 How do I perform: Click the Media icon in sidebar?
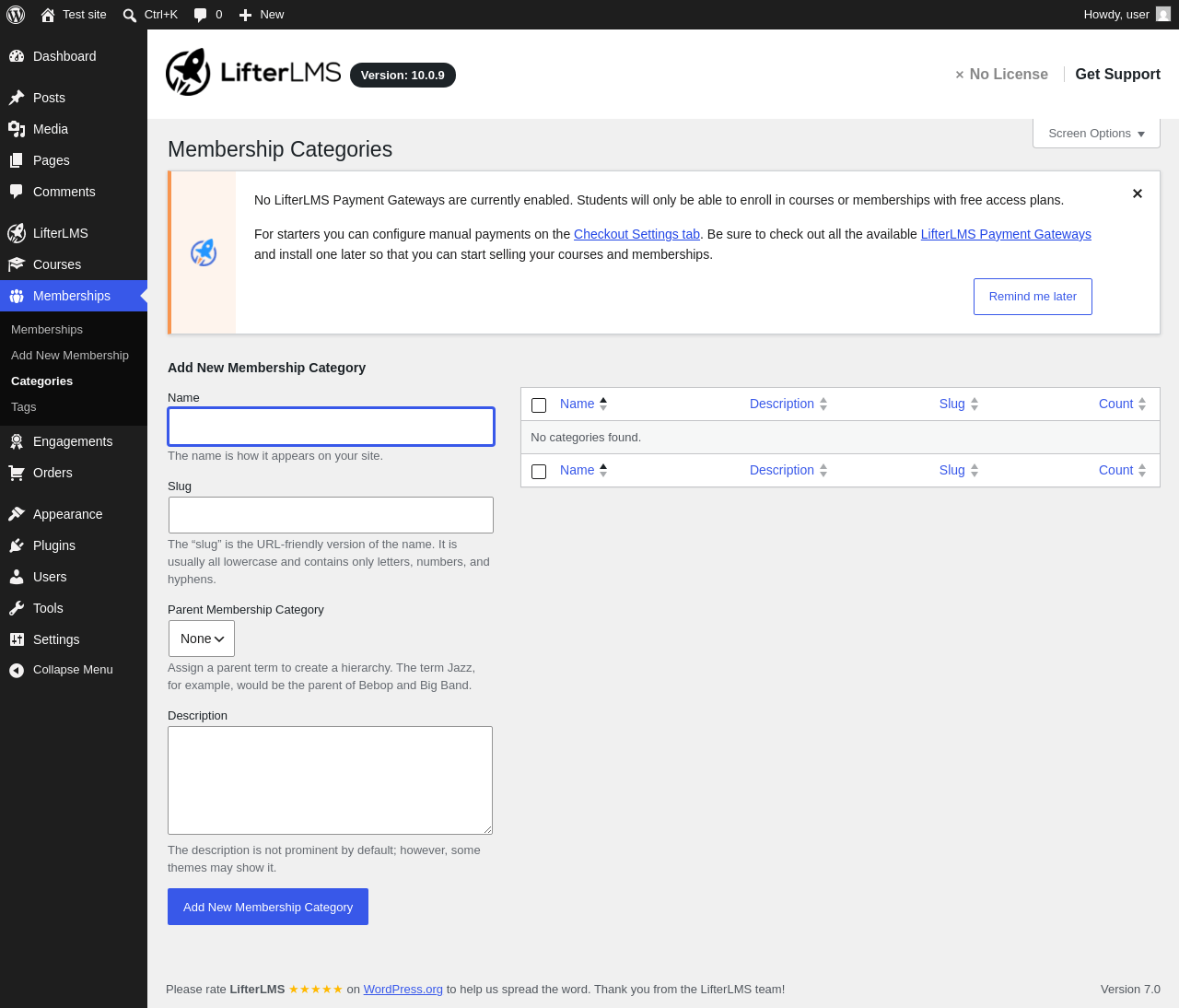pyautogui.click(x=17, y=129)
